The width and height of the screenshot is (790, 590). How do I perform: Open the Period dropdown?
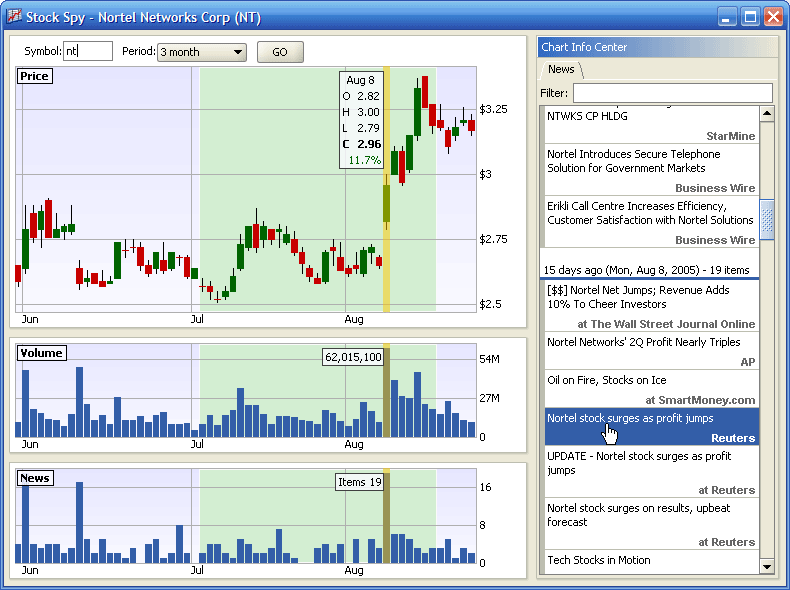tap(201, 52)
